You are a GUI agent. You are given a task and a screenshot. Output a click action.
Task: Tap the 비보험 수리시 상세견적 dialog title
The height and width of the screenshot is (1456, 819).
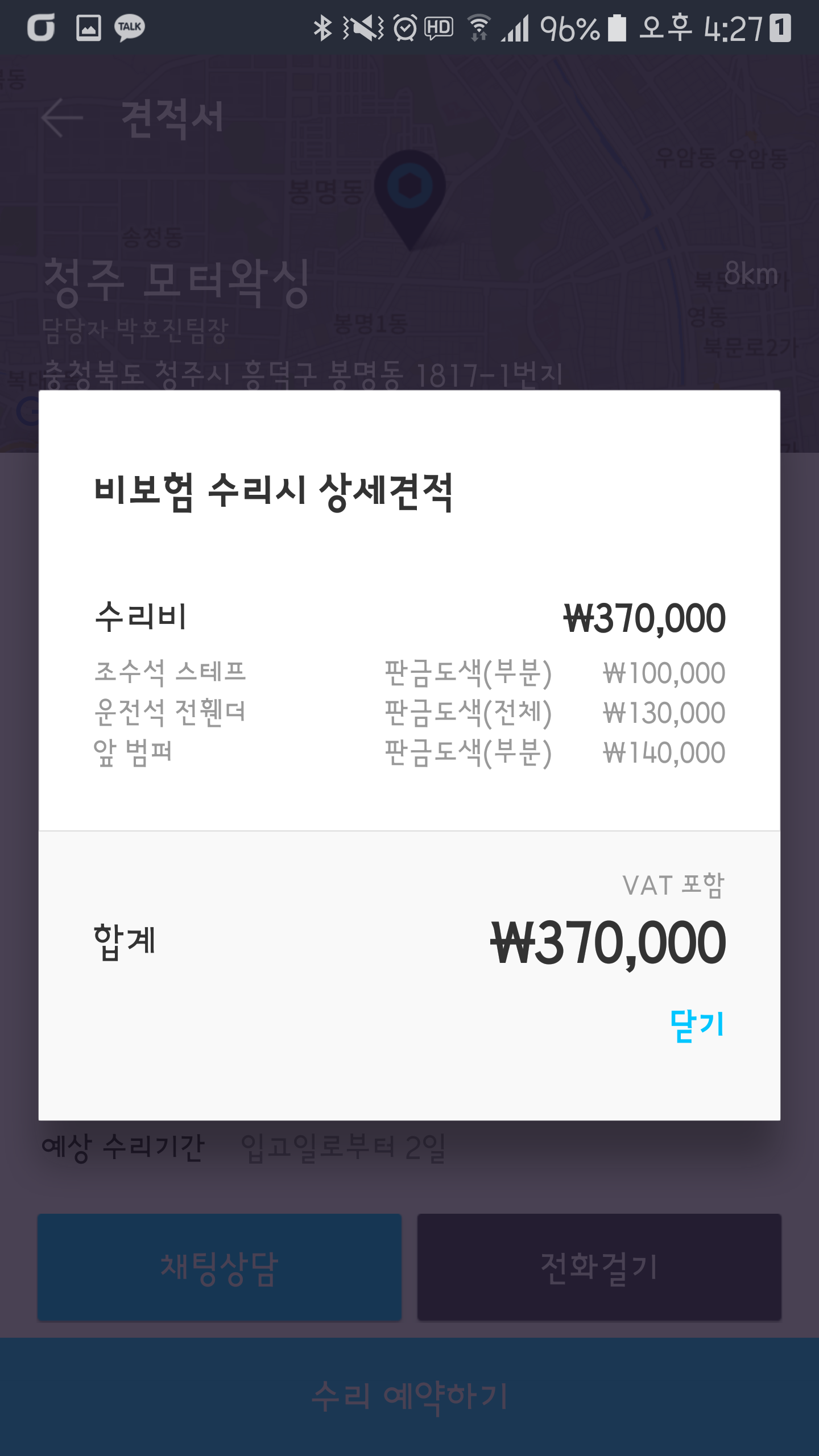point(274,492)
